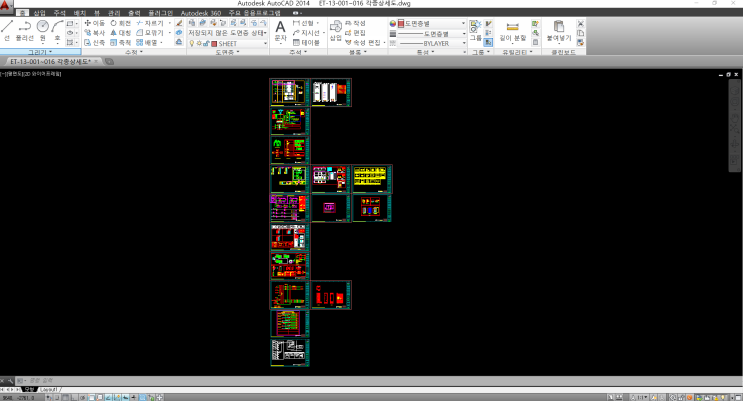The height and width of the screenshot is (401, 743).
Task: Open the Insert (삽입) ribbon tab
Action: click(39, 13)
